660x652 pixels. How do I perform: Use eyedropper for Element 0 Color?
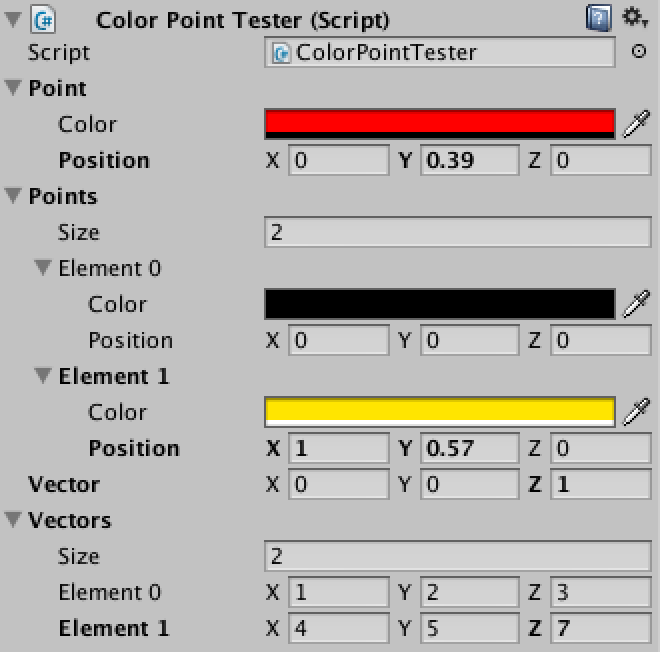click(x=636, y=304)
